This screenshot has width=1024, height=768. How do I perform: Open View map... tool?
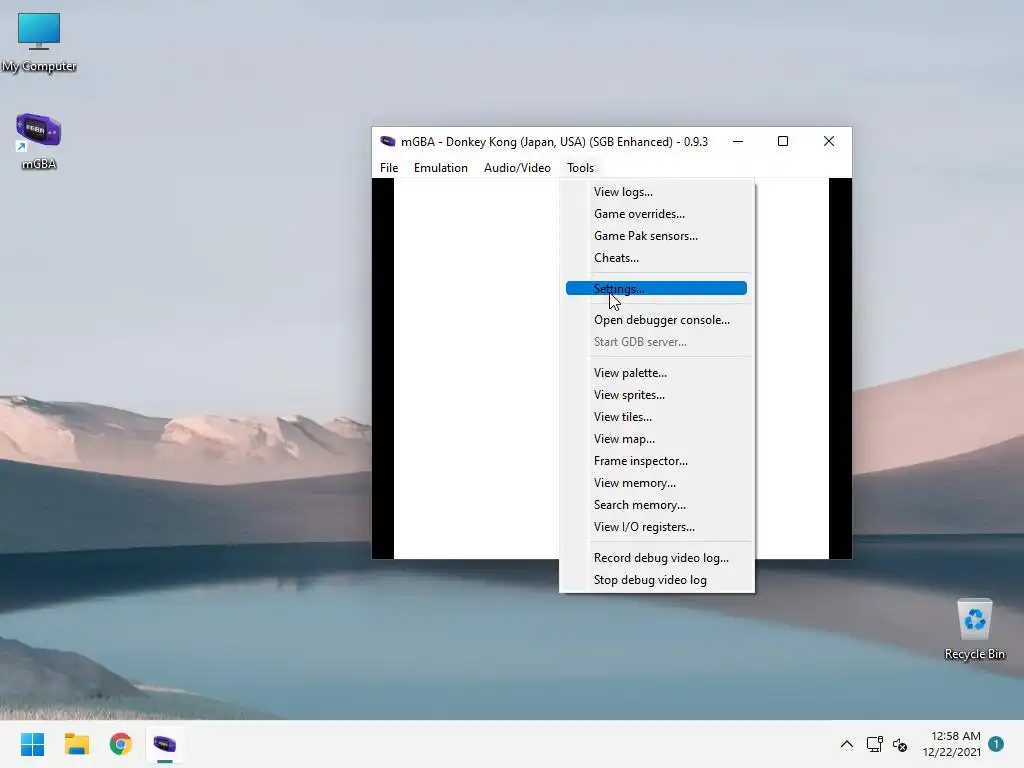click(x=656, y=439)
